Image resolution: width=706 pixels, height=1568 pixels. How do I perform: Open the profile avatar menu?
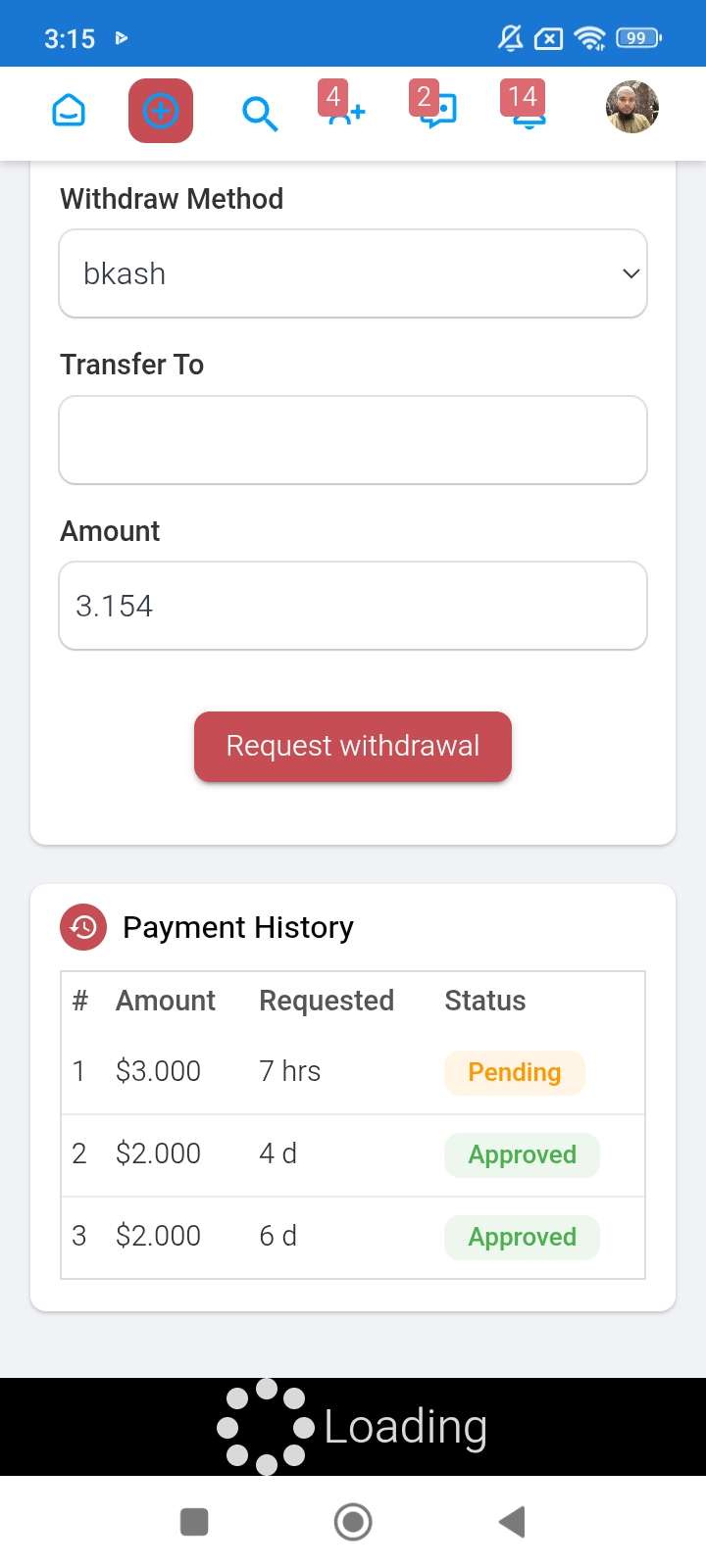[632, 107]
